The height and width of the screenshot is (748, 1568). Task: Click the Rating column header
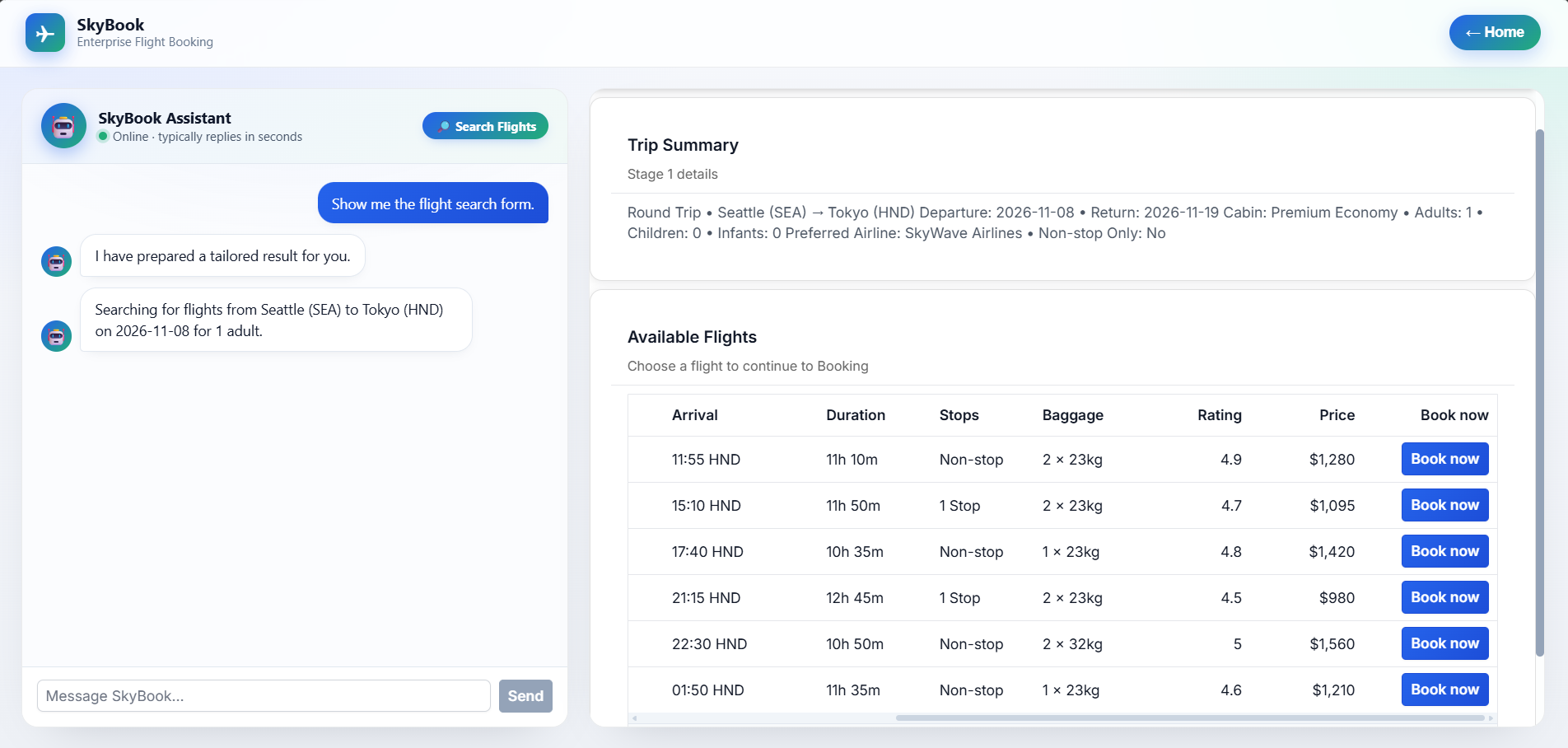(x=1219, y=415)
